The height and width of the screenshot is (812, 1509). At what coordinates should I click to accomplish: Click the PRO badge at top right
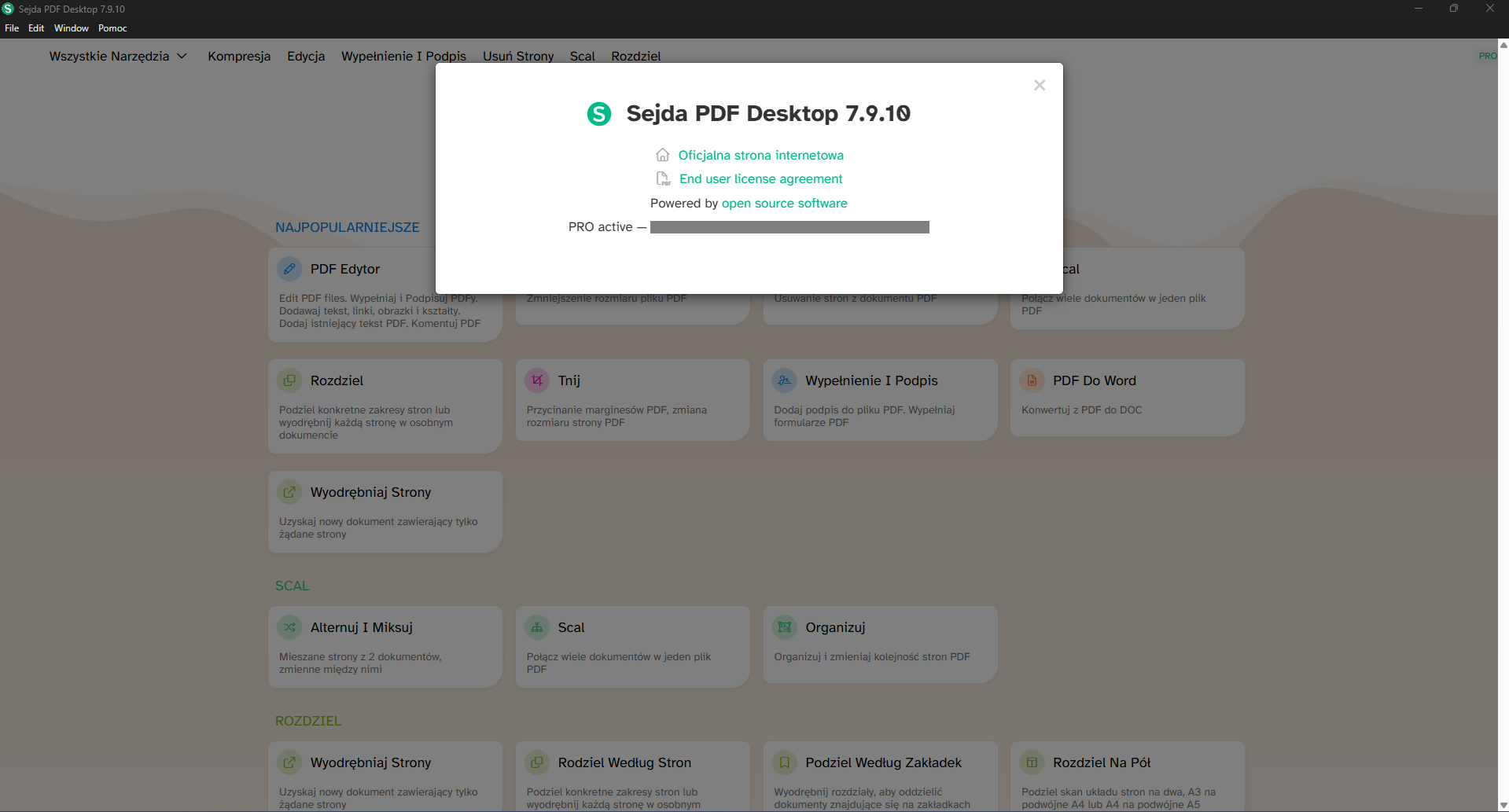coord(1488,56)
